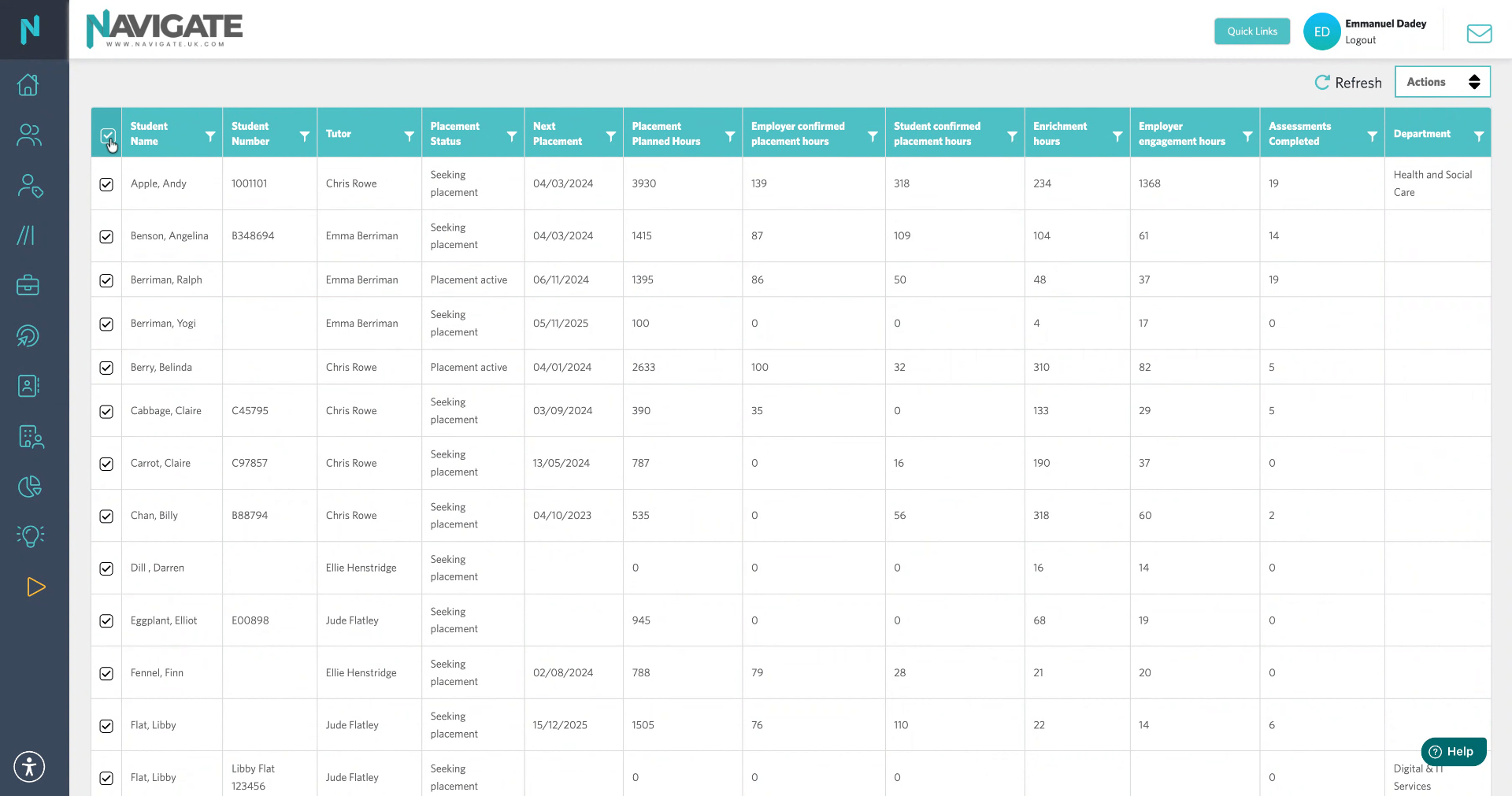Click the ED user avatar
This screenshot has height=796, width=1512.
[1321, 31]
